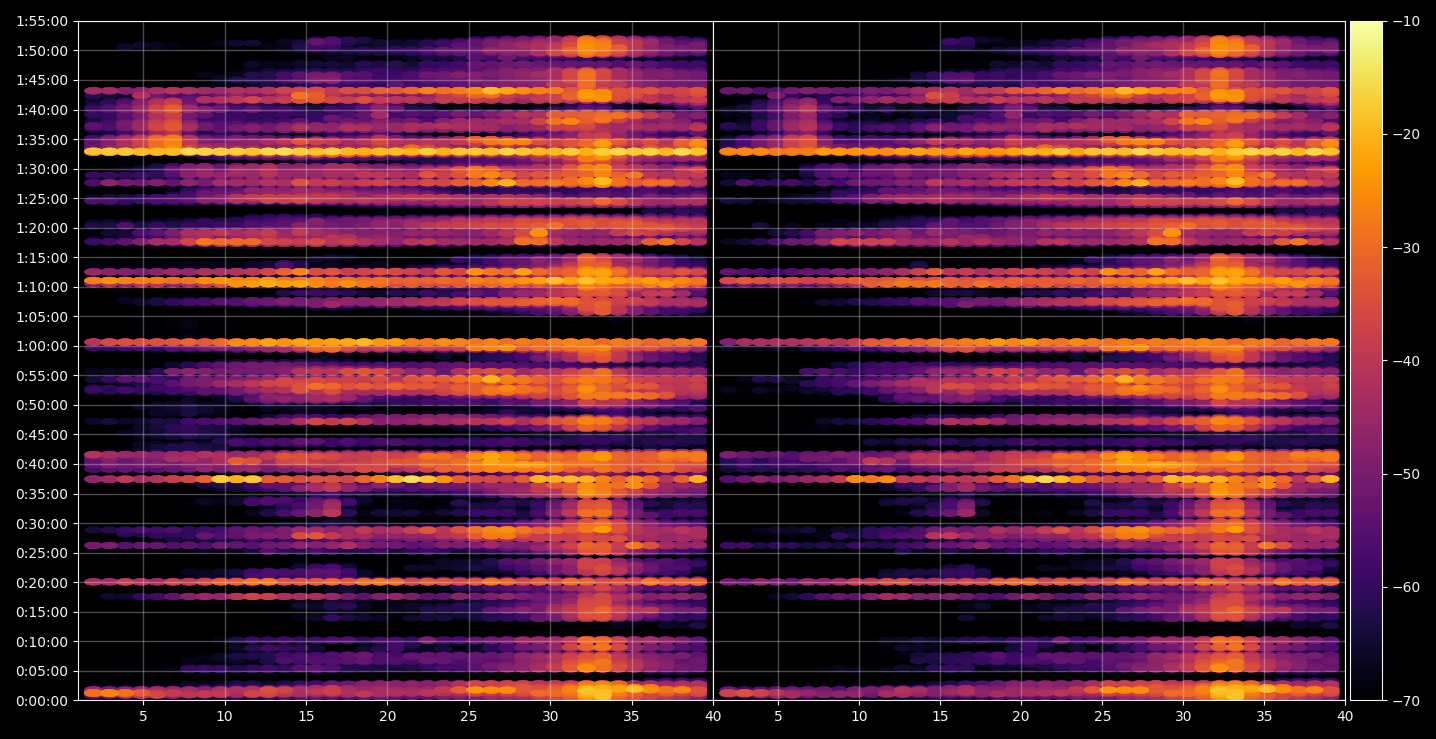Select x-axis label 20 under the right plot
1436x739 pixels.
coord(1021,716)
